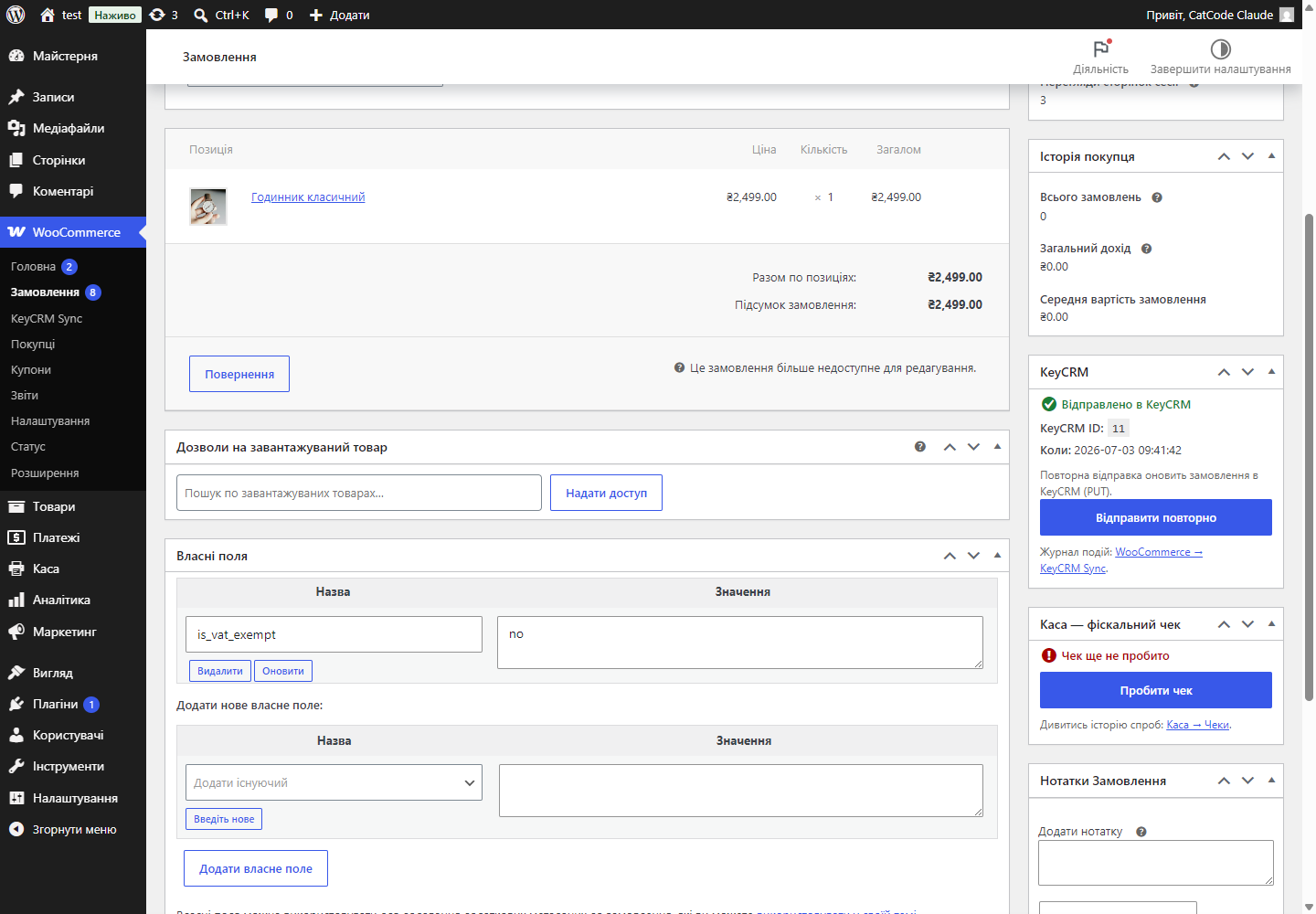Toggle Каса фіскальний чек panel triangle

(1271, 624)
